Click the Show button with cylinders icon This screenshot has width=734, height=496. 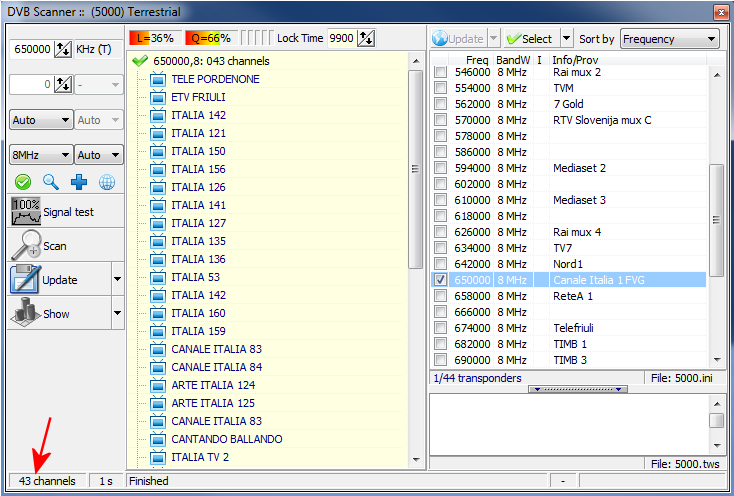coord(59,314)
